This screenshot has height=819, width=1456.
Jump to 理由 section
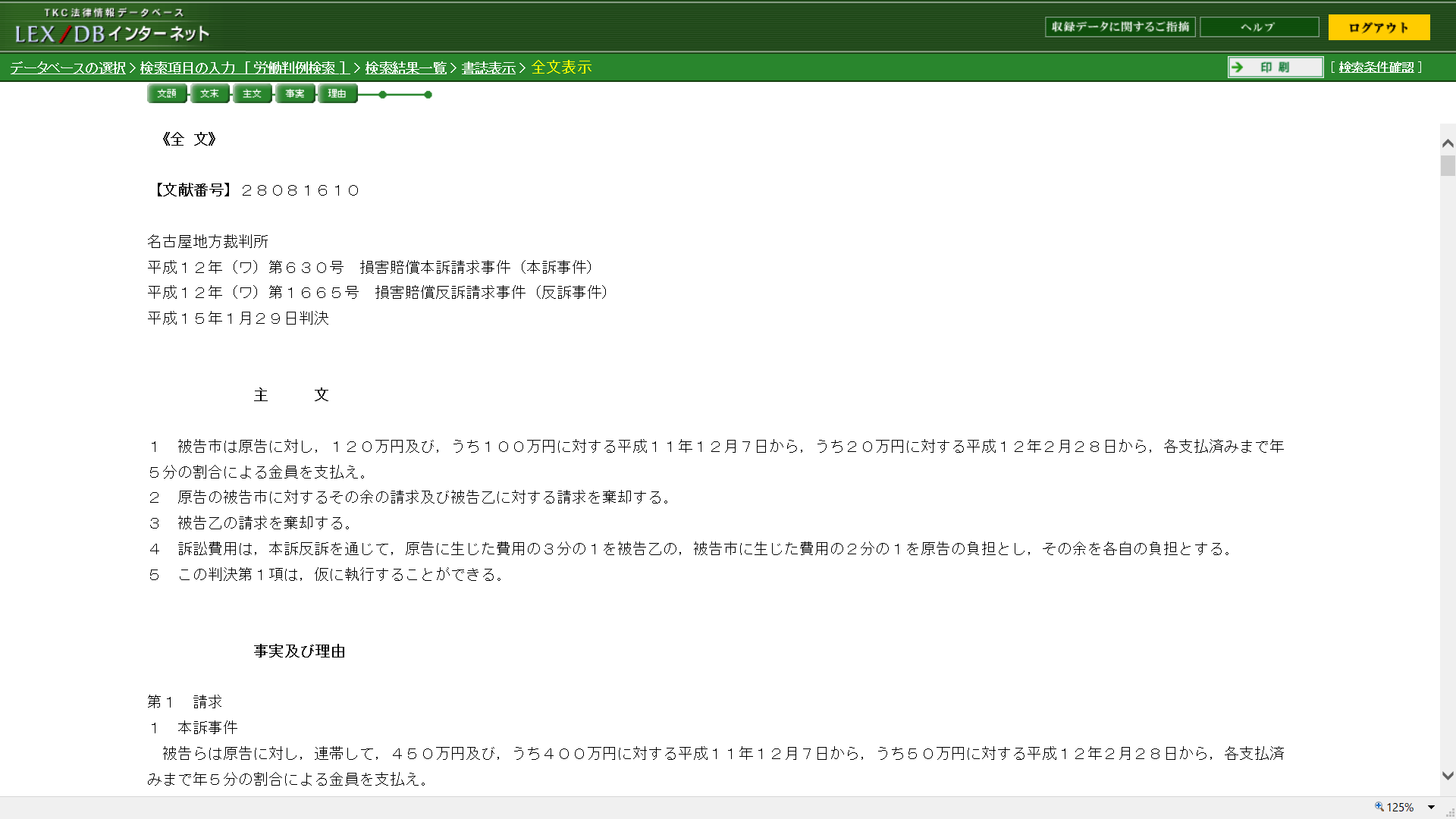(x=337, y=94)
